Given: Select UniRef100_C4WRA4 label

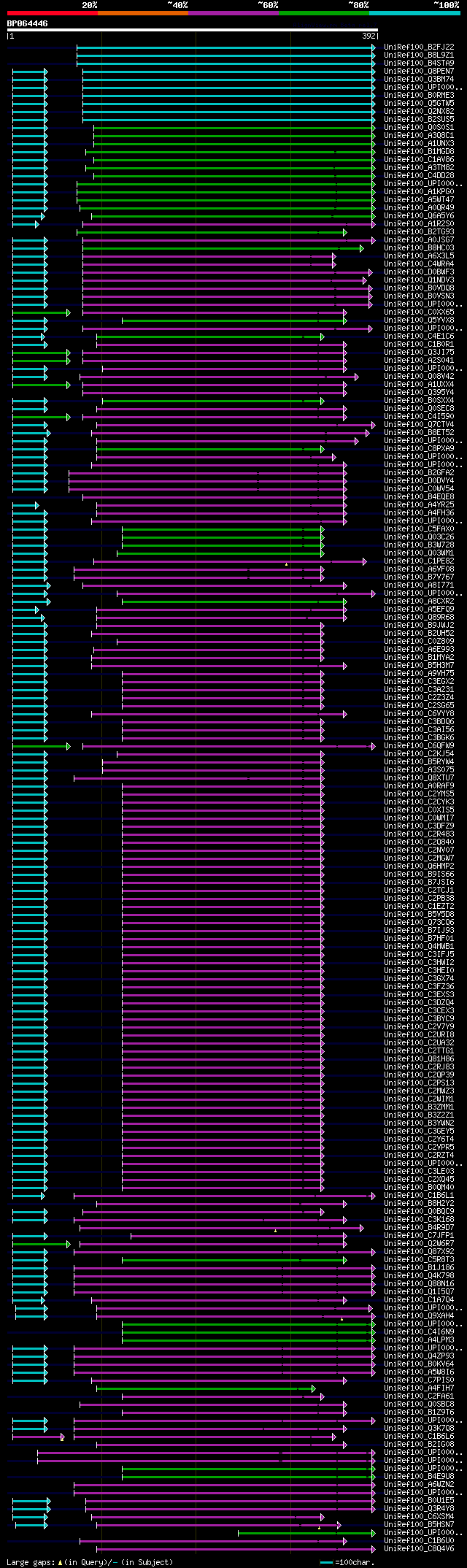Looking at the screenshot, I should [419, 264].
